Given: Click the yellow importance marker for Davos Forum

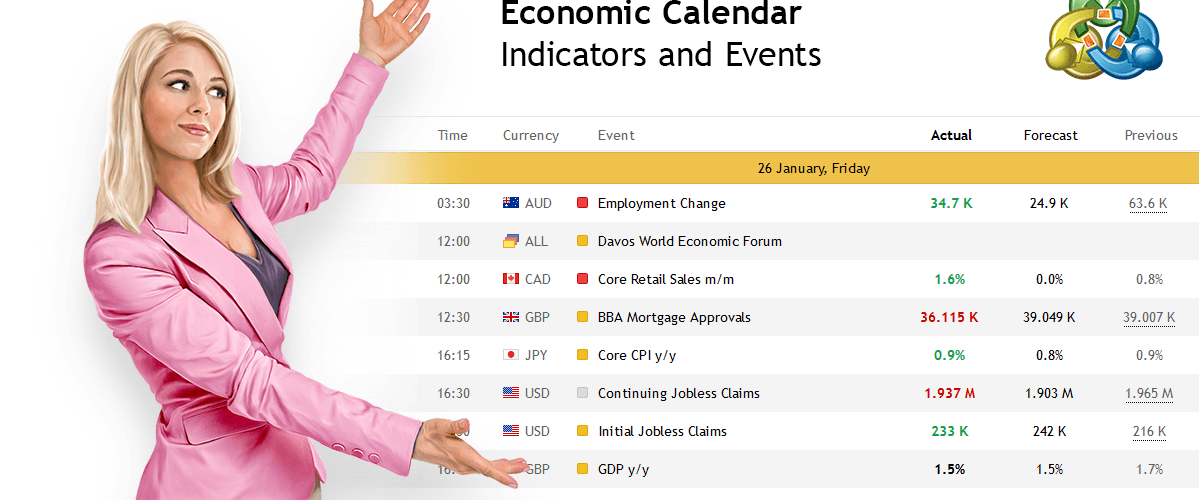Looking at the screenshot, I should tap(583, 241).
